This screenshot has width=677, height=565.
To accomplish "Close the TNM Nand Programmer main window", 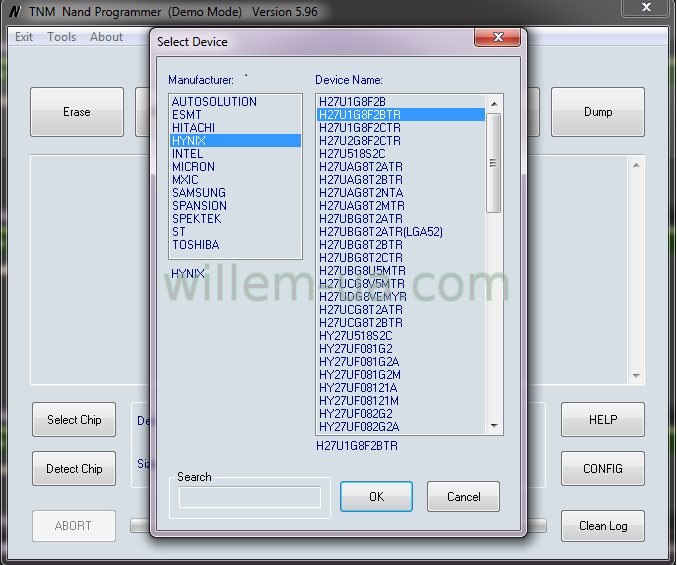I will point(646,7).
